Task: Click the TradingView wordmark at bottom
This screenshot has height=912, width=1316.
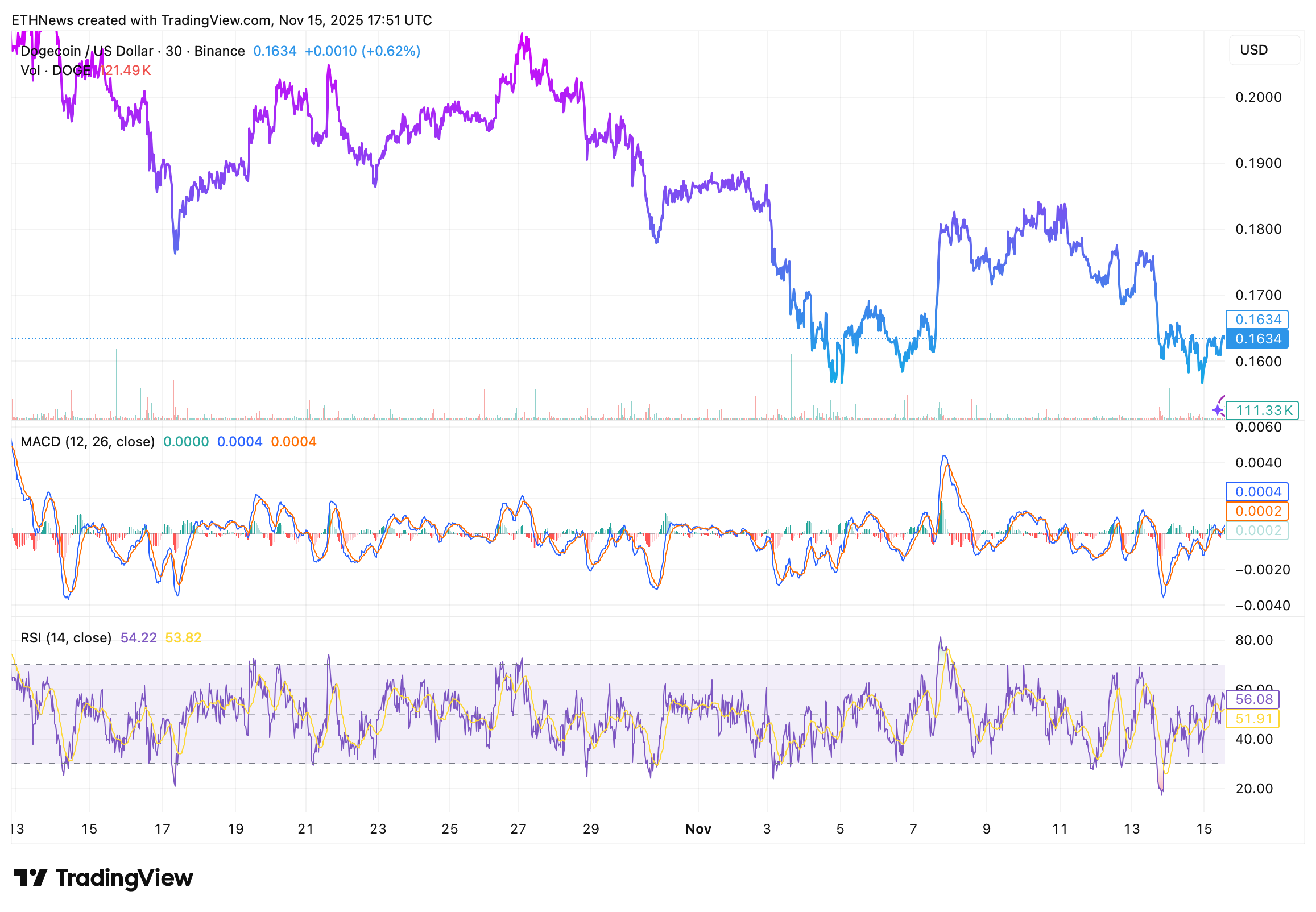Action: click(124, 878)
